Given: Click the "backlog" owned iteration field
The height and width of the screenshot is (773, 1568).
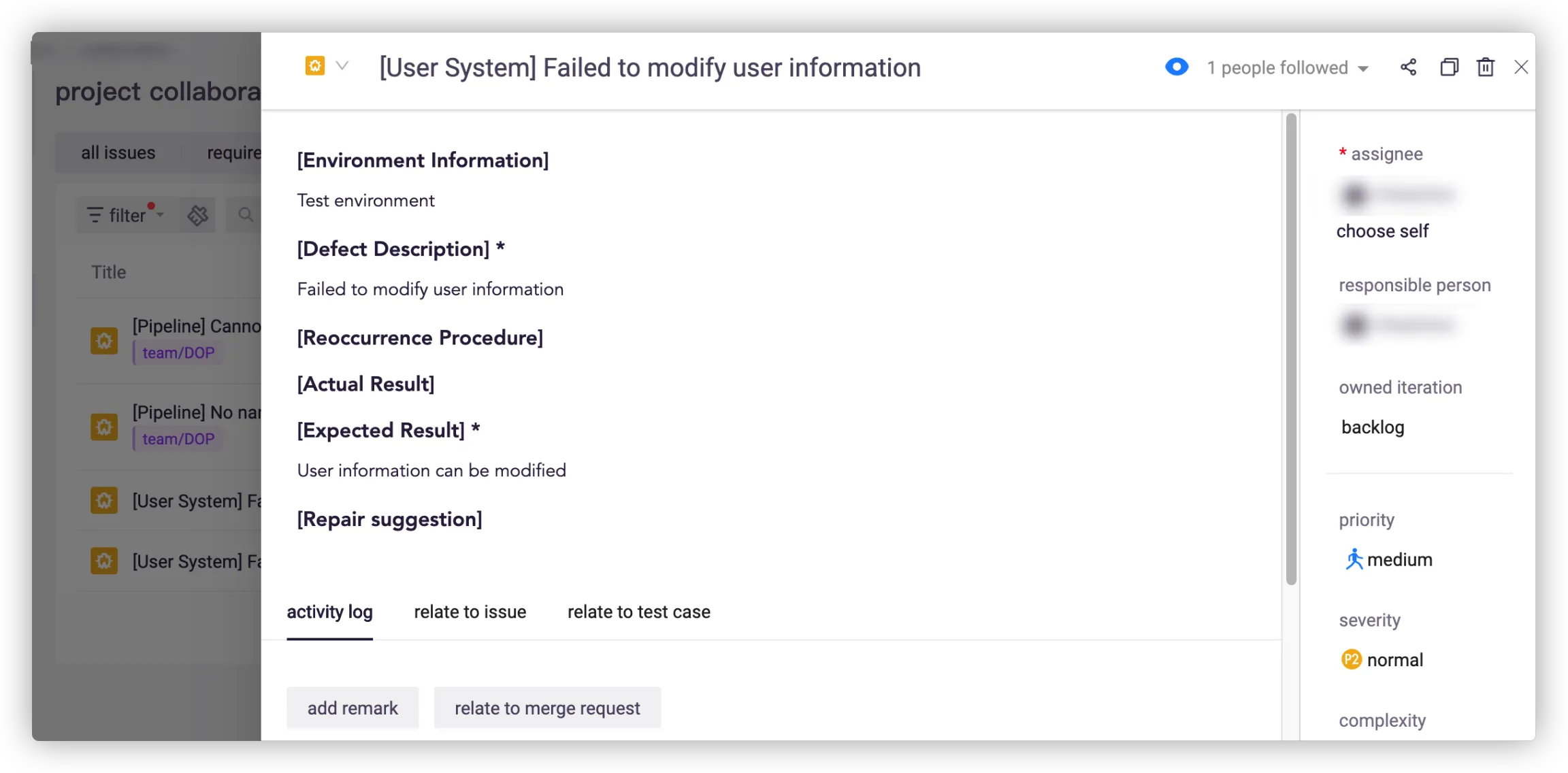Looking at the screenshot, I should (x=1373, y=427).
